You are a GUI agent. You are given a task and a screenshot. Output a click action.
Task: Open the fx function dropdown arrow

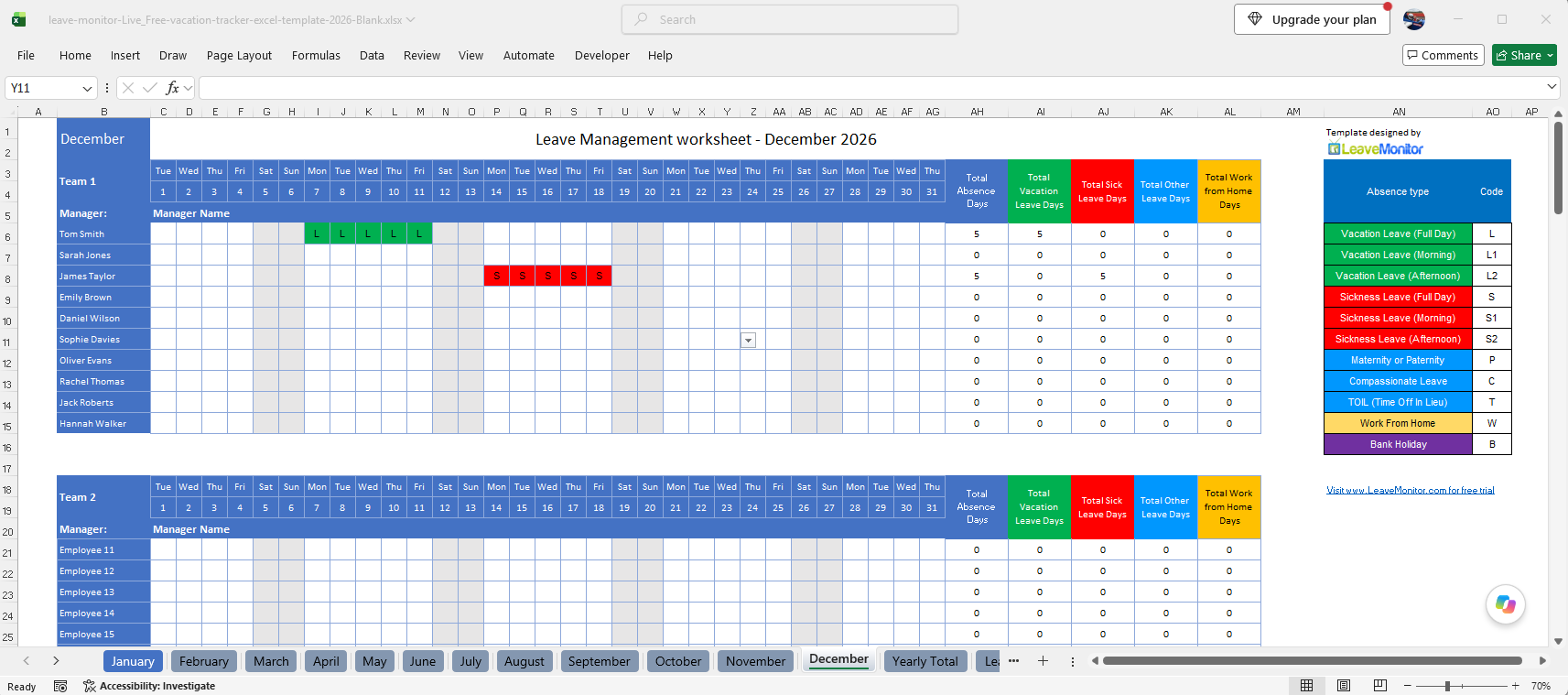(x=188, y=88)
